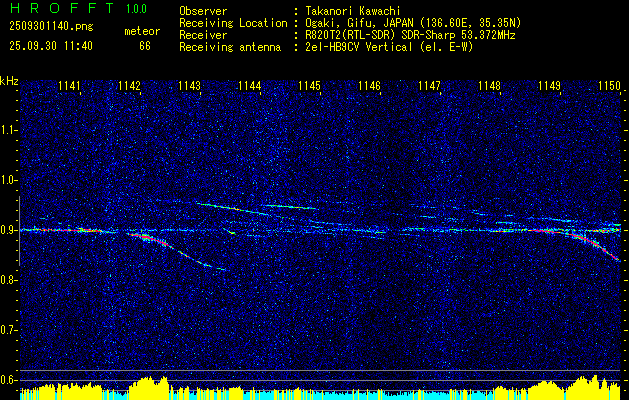Click time marker 1149
The width and height of the screenshot is (629, 400).
[549, 85]
